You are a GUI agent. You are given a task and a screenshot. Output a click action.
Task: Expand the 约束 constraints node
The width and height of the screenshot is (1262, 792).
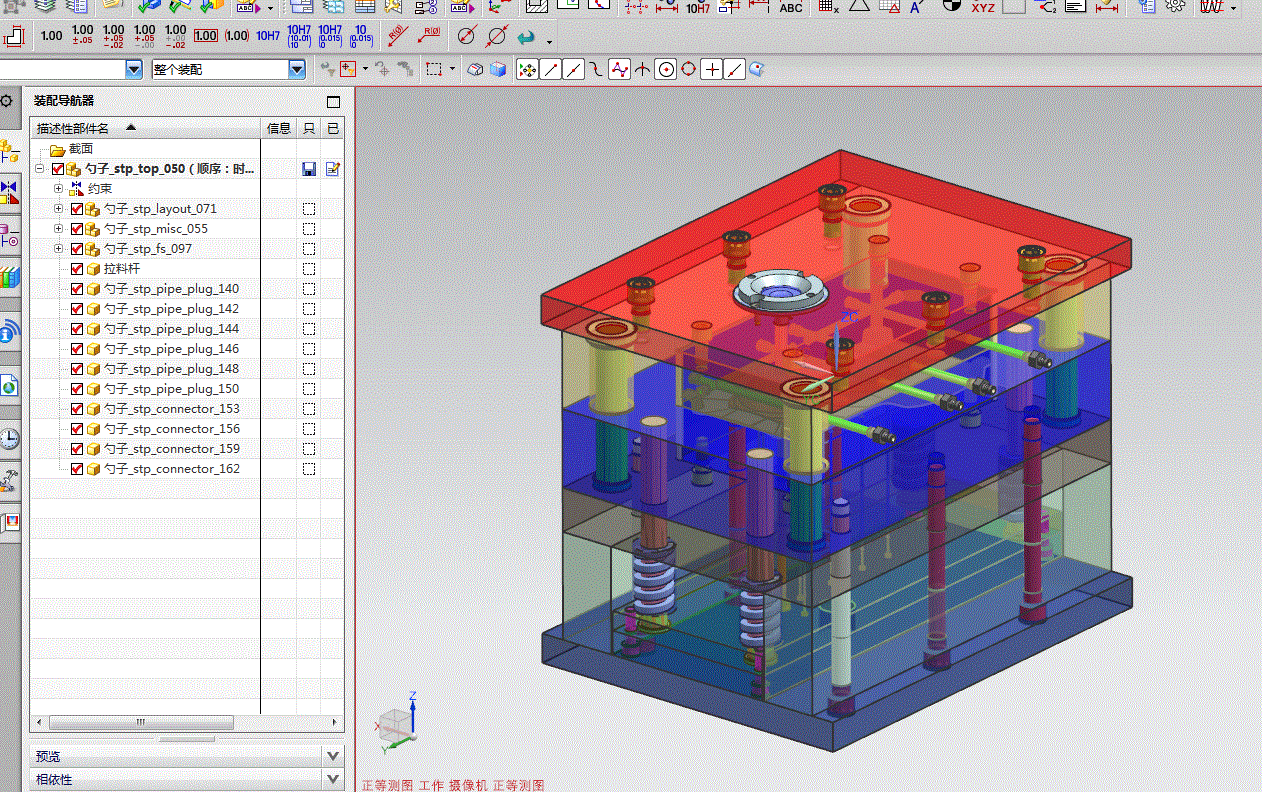pos(58,189)
